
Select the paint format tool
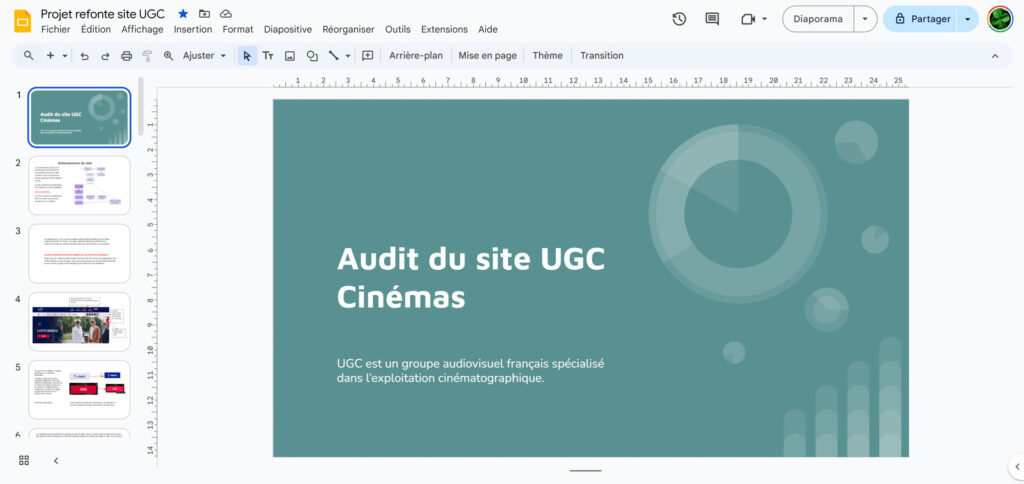pos(147,56)
